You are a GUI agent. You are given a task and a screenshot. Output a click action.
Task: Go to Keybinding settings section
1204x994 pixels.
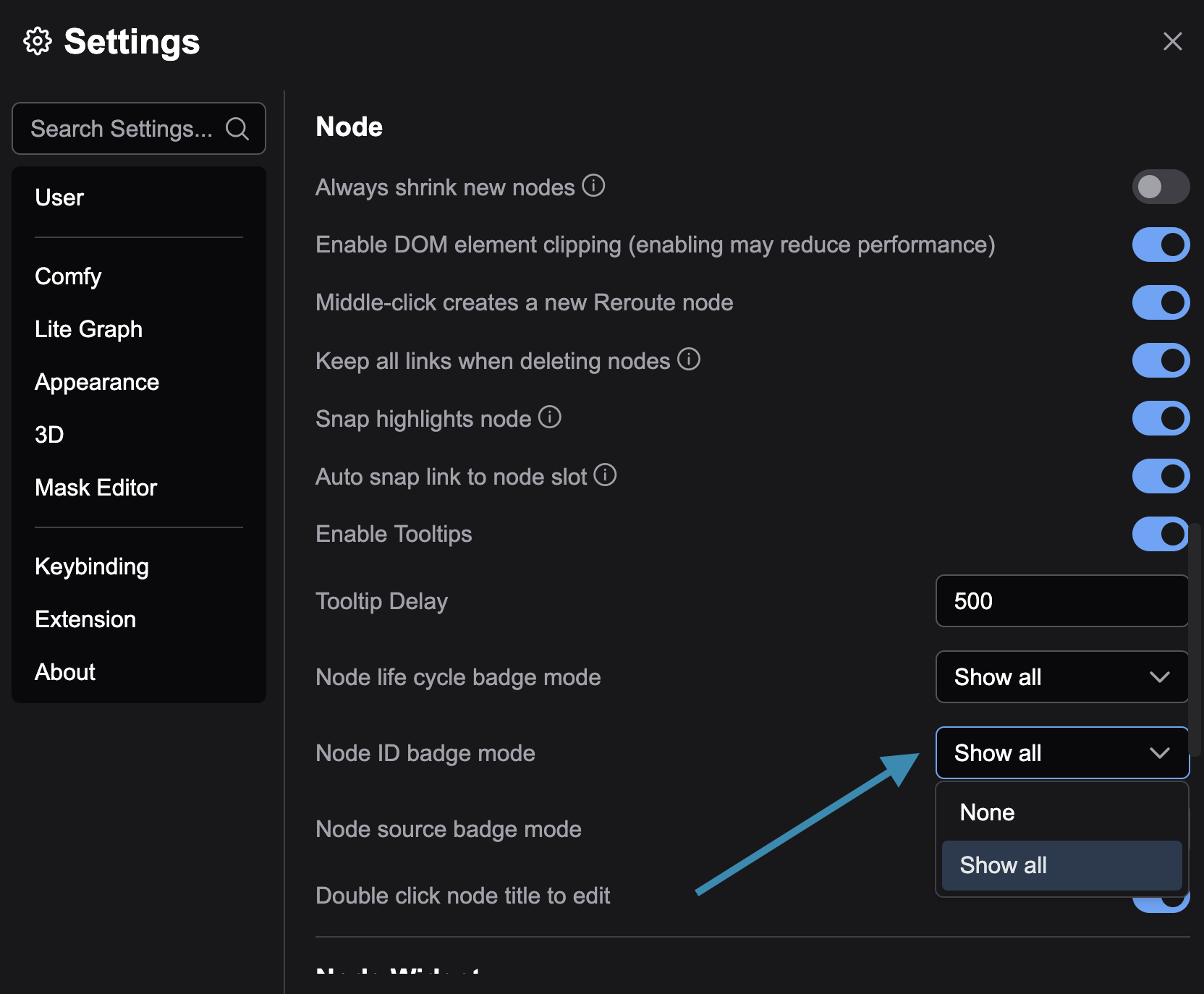click(x=92, y=566)
